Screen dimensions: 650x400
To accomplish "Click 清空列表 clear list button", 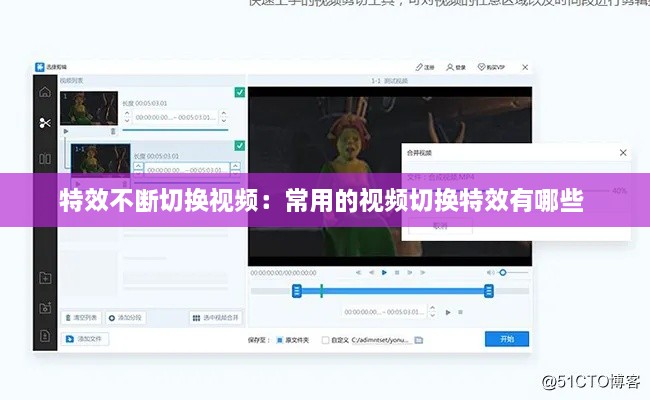I will (81, 318).
